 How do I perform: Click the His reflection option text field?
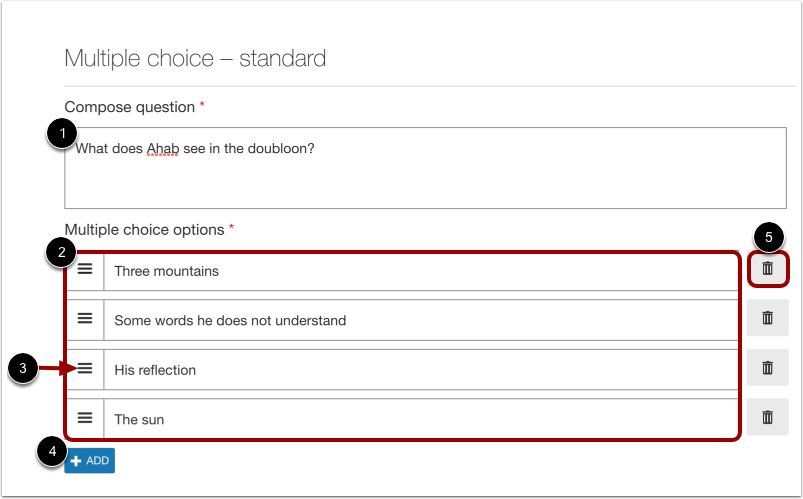click(420, 370)
